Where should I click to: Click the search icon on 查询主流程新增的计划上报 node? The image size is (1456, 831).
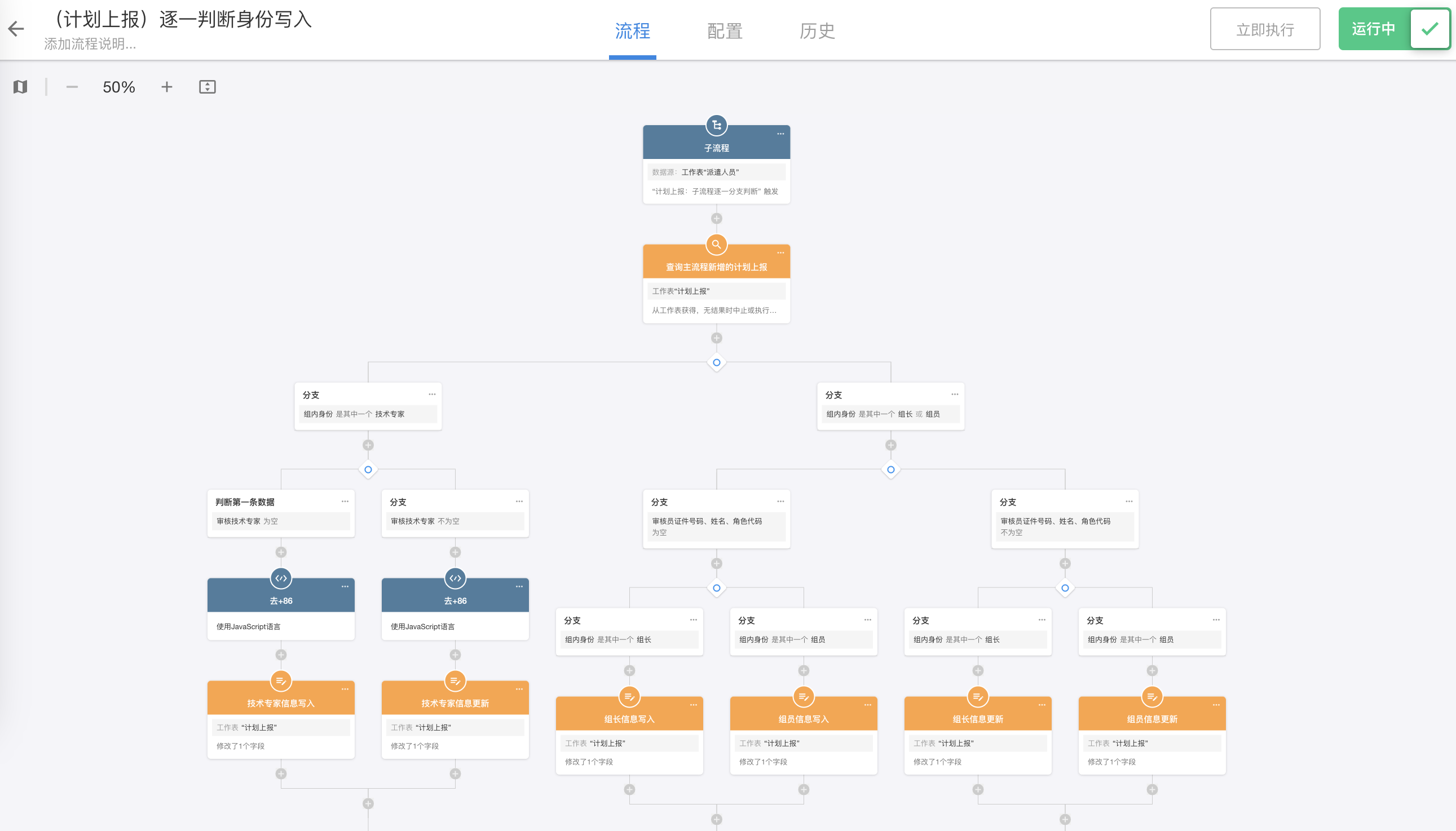tap(716, 244)
